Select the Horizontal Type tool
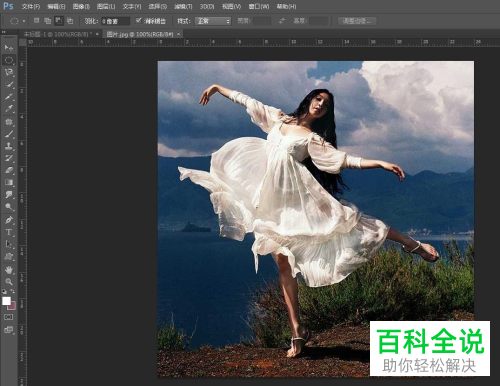Viewport: 500px width, 386px height. (x=9, y=232)
